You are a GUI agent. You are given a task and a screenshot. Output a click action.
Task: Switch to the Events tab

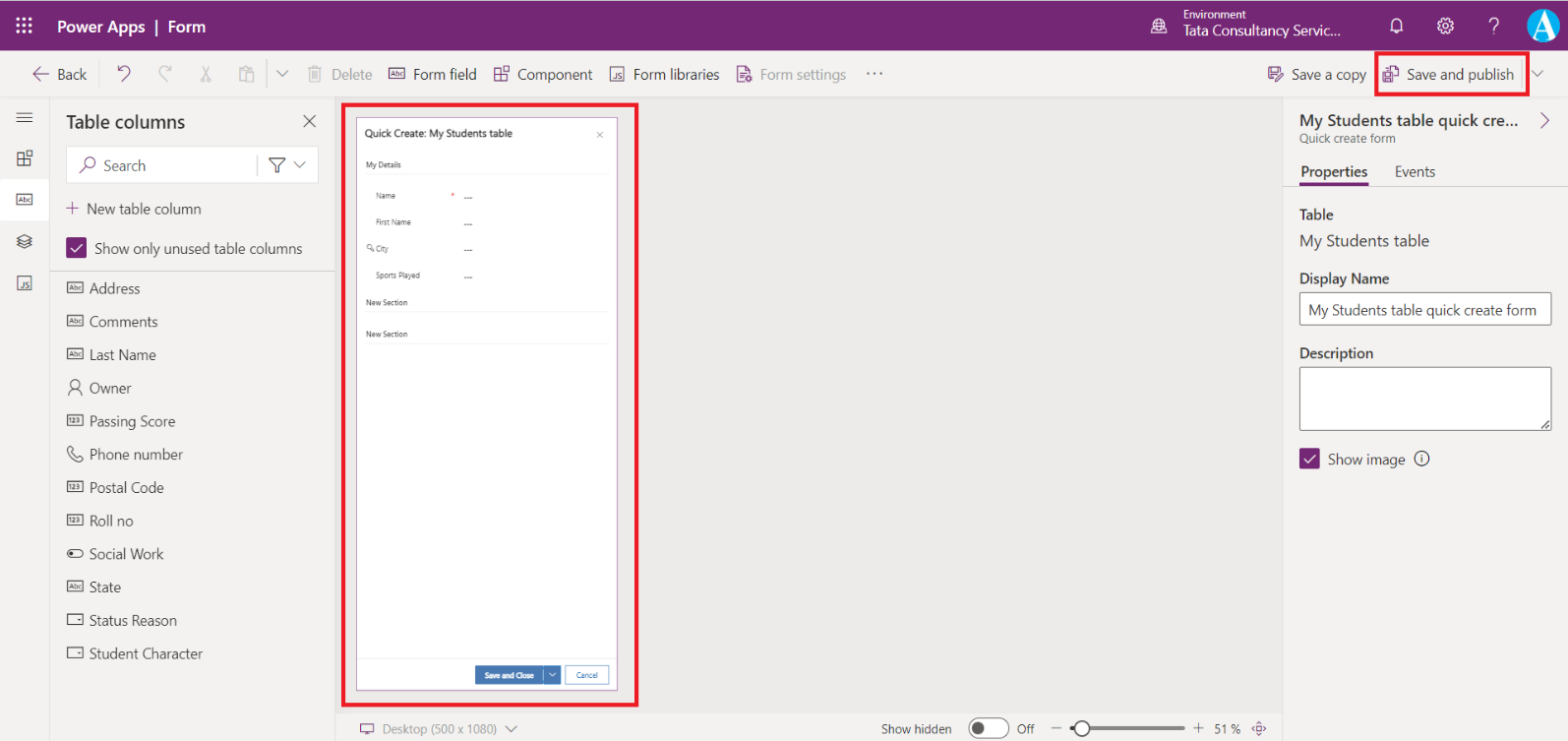click(1414, 172)
